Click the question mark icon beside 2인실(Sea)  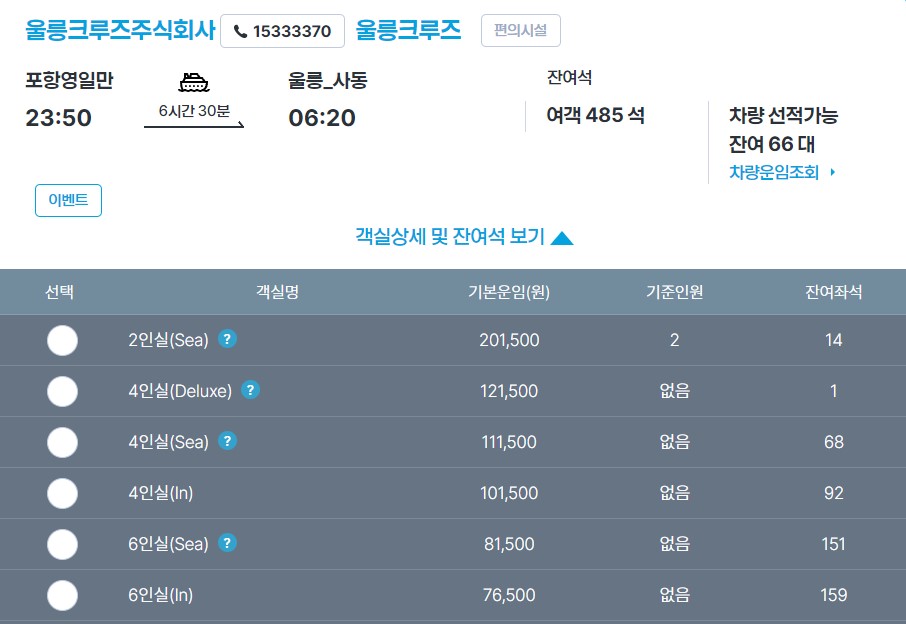[227, 340]
